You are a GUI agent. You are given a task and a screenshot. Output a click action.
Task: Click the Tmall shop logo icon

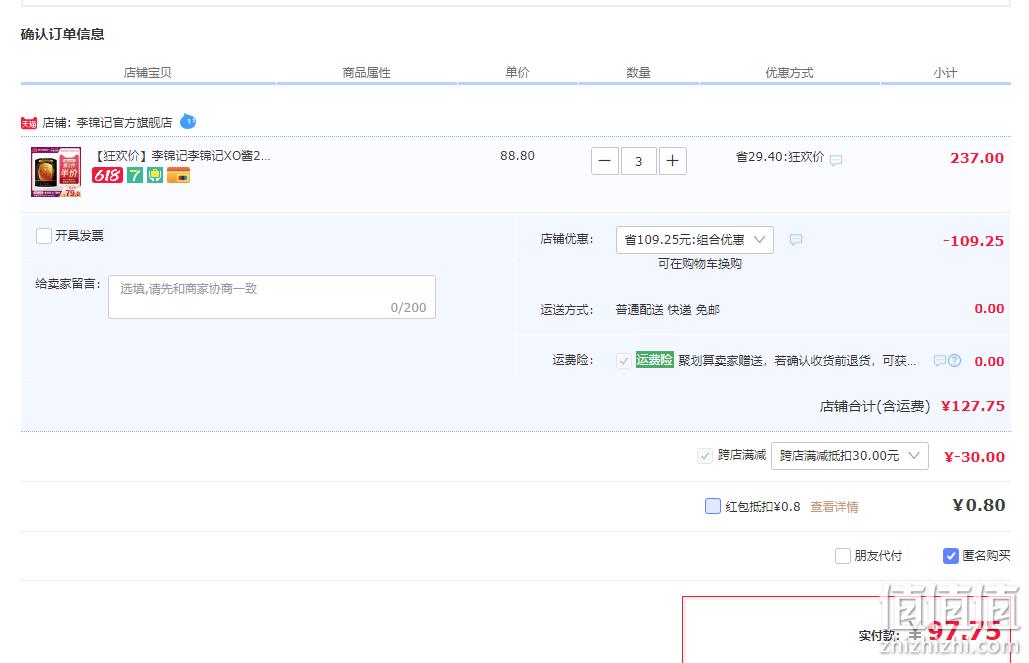coord(29,123)
